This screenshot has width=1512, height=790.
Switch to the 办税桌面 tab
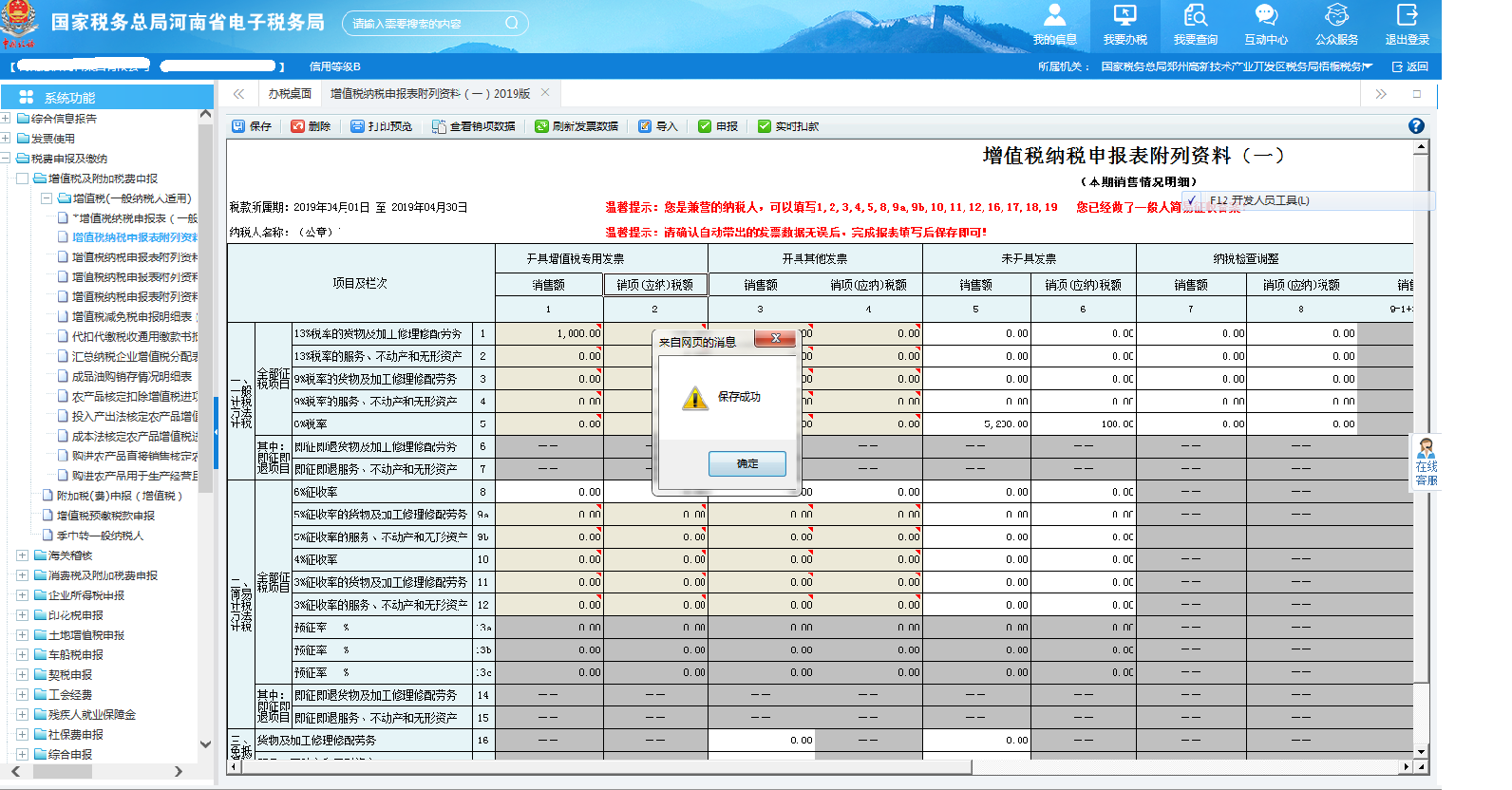point(290,94)
